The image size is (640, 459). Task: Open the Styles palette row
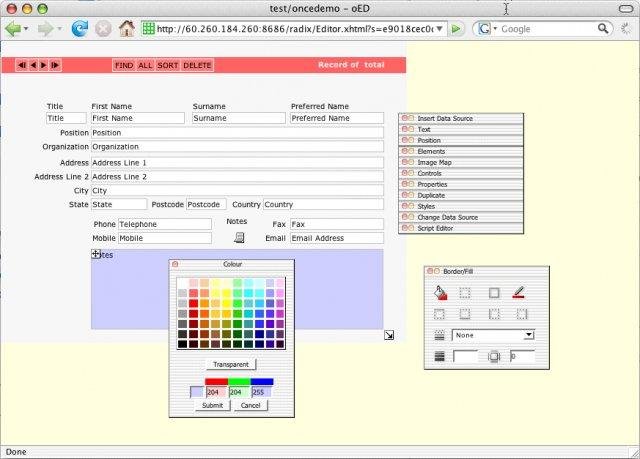(461, 206)
